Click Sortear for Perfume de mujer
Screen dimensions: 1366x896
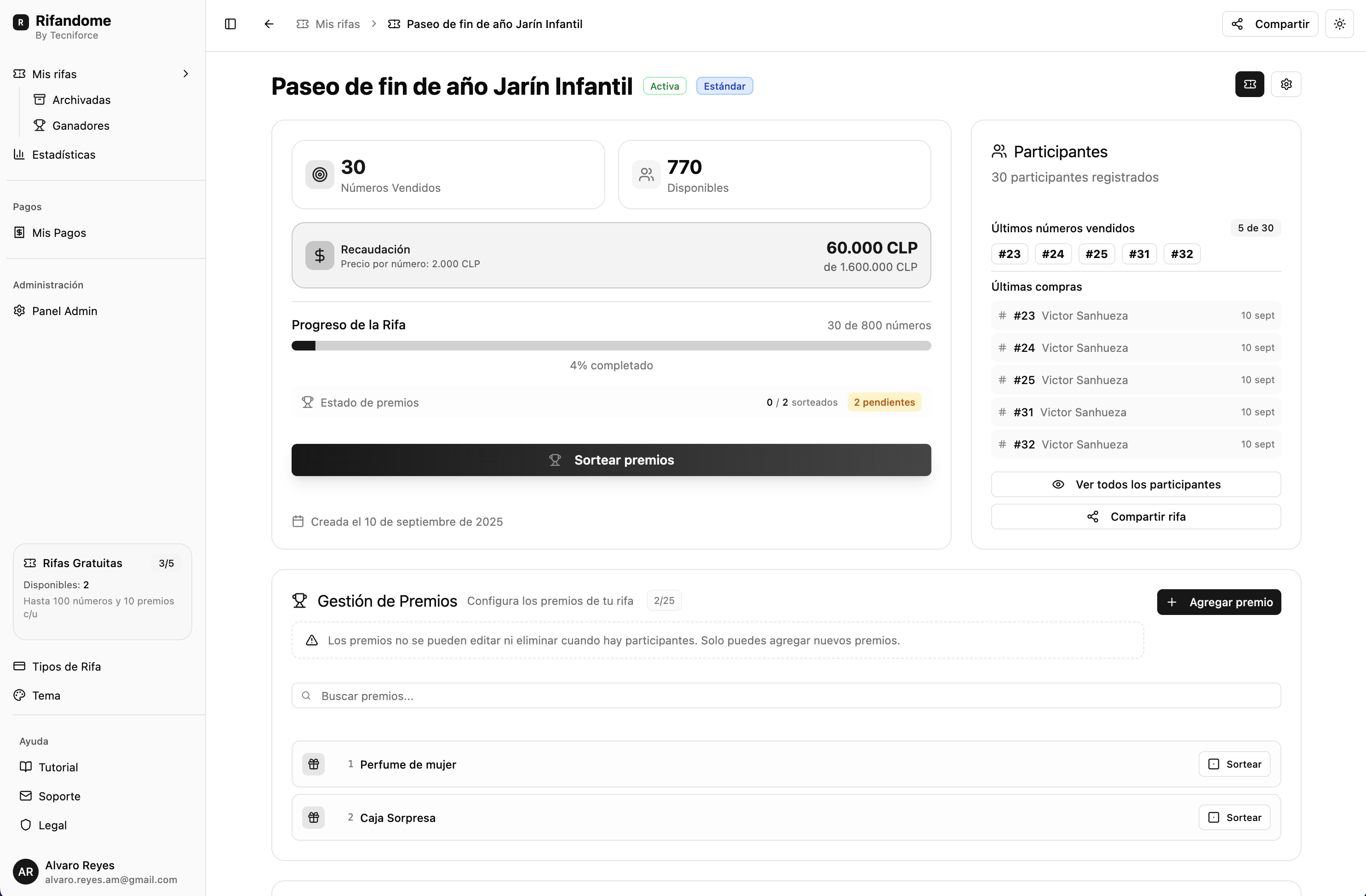click(1234, 764)
